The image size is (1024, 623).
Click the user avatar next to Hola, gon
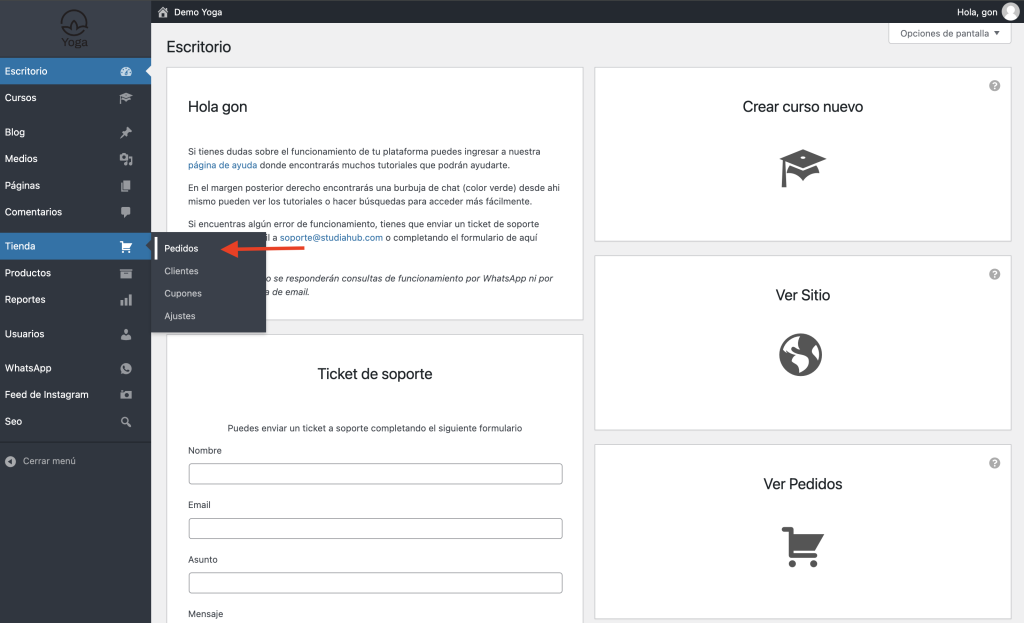coord(1010,12)
